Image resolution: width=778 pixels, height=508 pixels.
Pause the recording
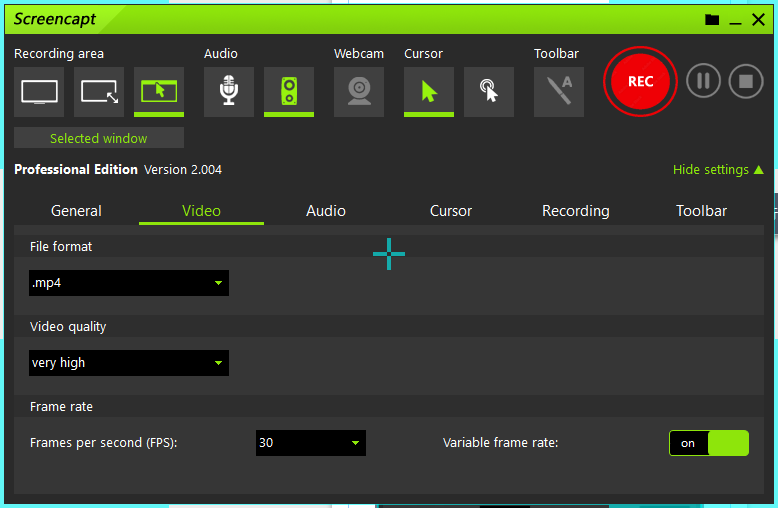click(x=703, y=81)
